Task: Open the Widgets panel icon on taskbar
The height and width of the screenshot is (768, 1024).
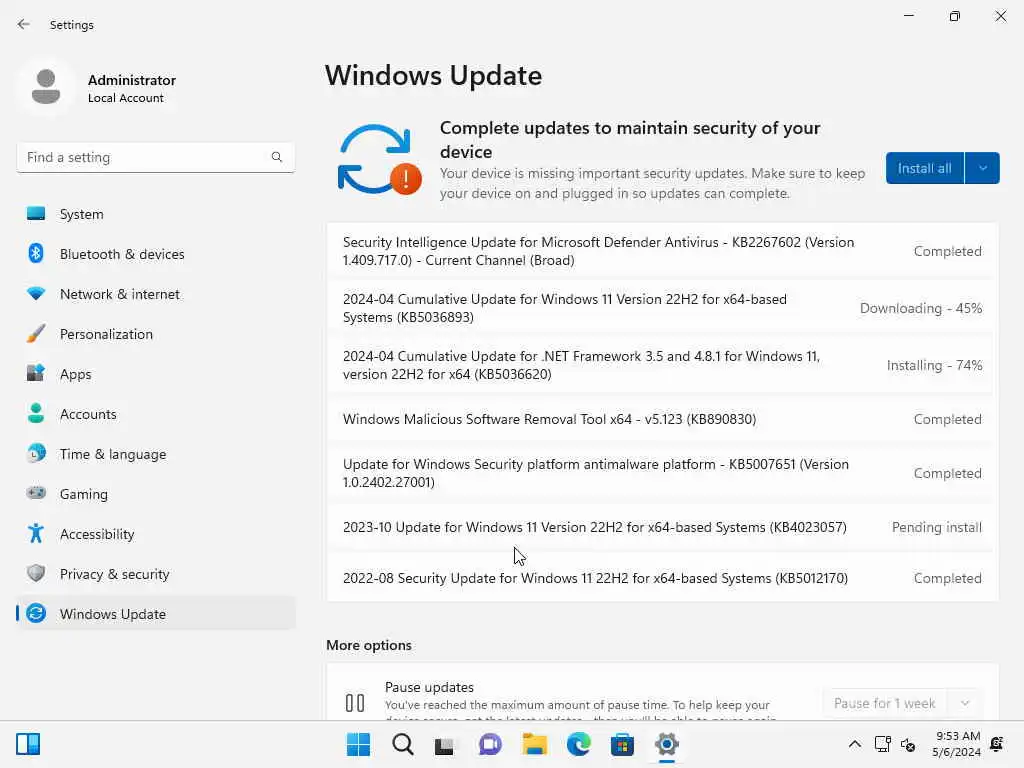Action: (28, 744)
